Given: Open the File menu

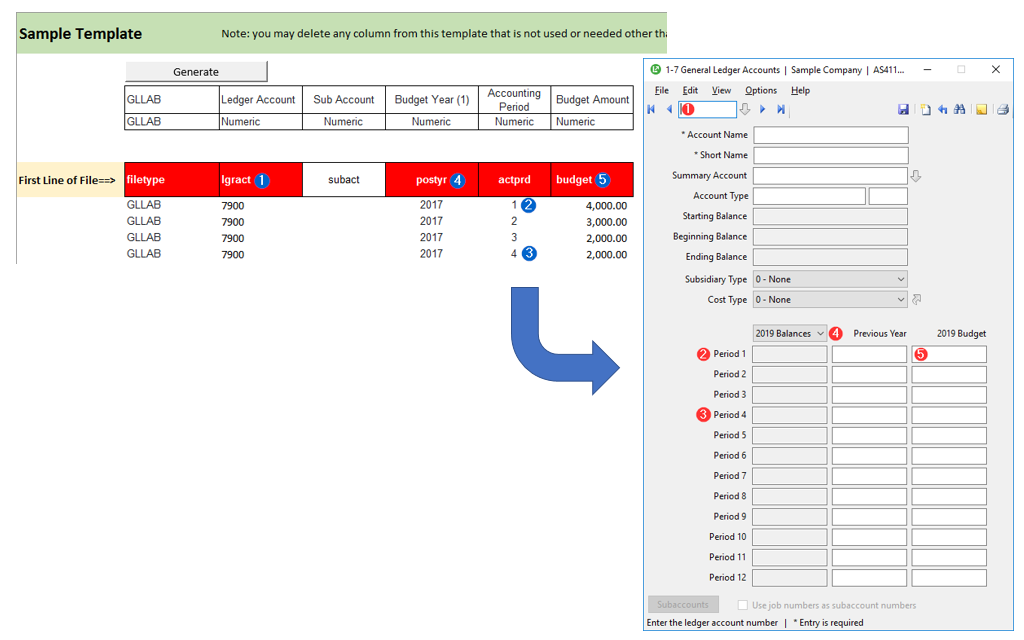Looking at the screenshot, I should click(662, 90).
